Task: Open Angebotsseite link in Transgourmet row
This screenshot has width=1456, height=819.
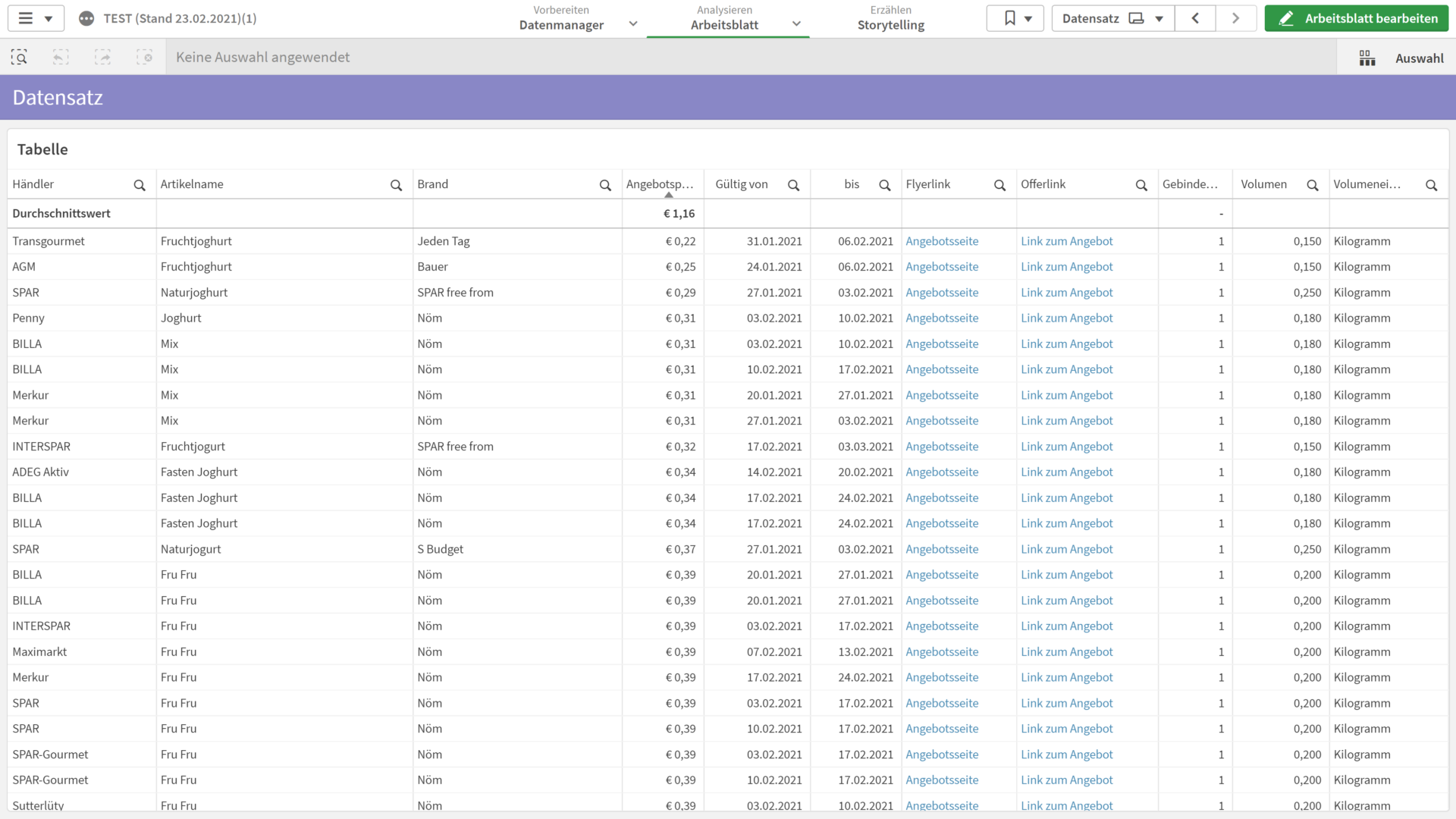Action: (942, 241)
